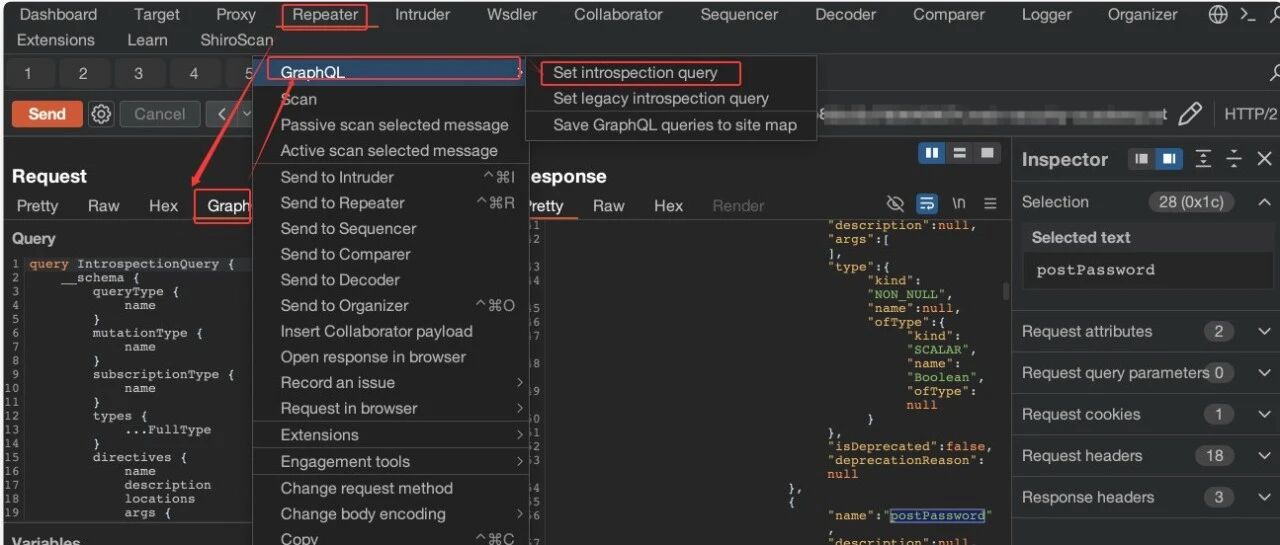Select Insert Collaborator payload
The width and height of the screenshot is (1280, 545).
390,331
